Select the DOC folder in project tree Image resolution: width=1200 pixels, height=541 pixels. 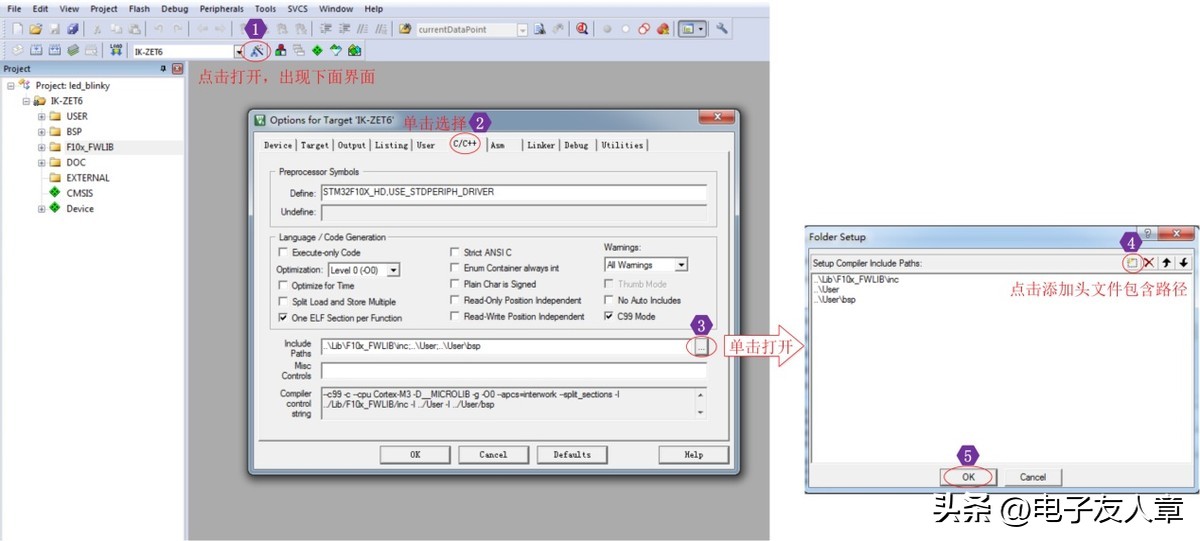tap(76, 162)
